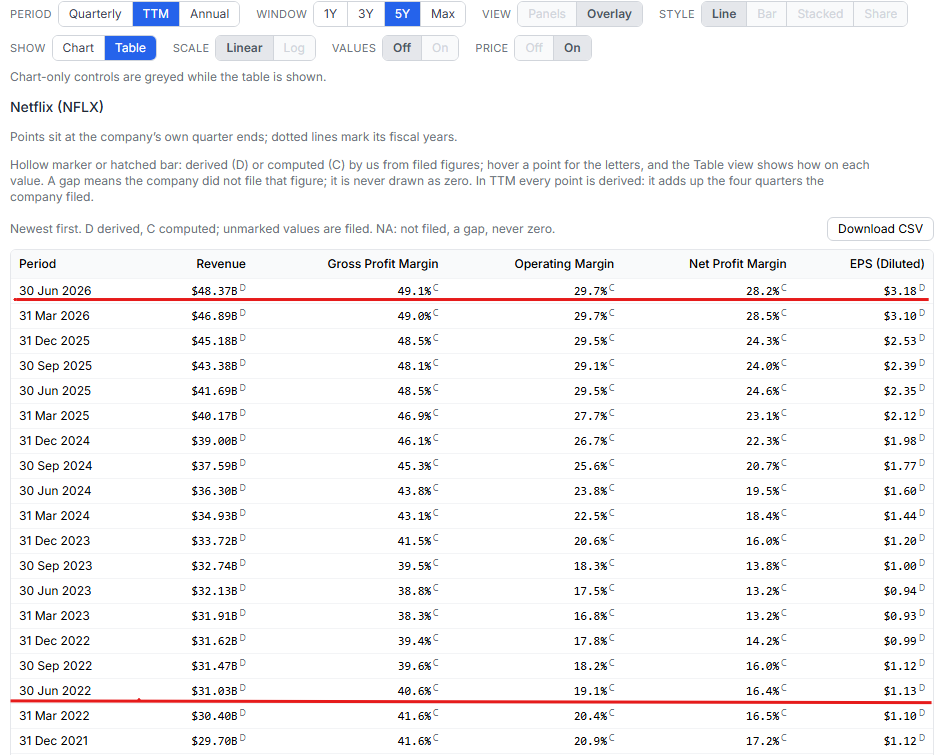Turn Values Off
Image resolution: width=949 pixels, height=755 pixels.
[x=402, y=48]
